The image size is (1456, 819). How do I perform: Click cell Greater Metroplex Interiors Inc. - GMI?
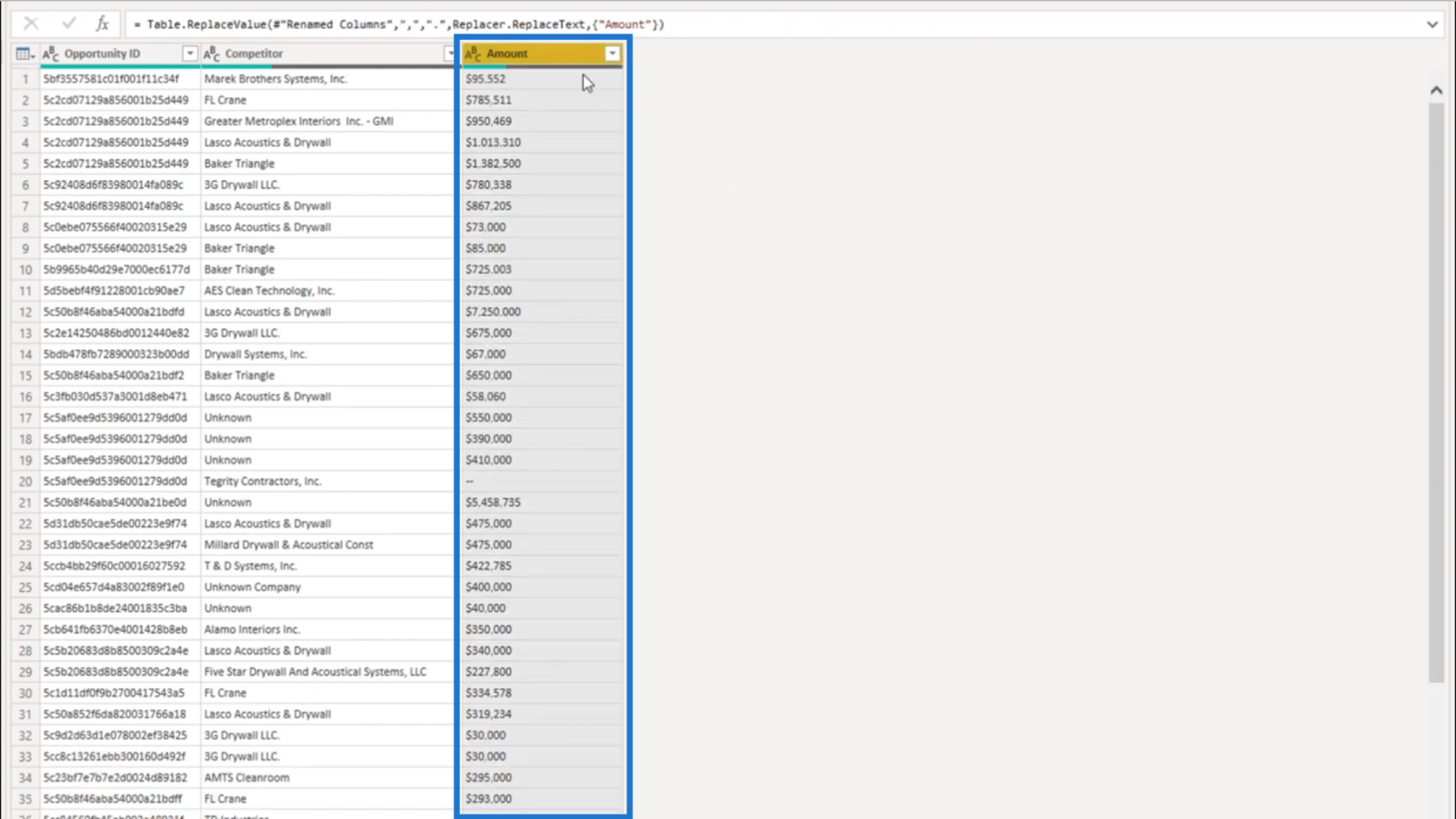point(299,121)
